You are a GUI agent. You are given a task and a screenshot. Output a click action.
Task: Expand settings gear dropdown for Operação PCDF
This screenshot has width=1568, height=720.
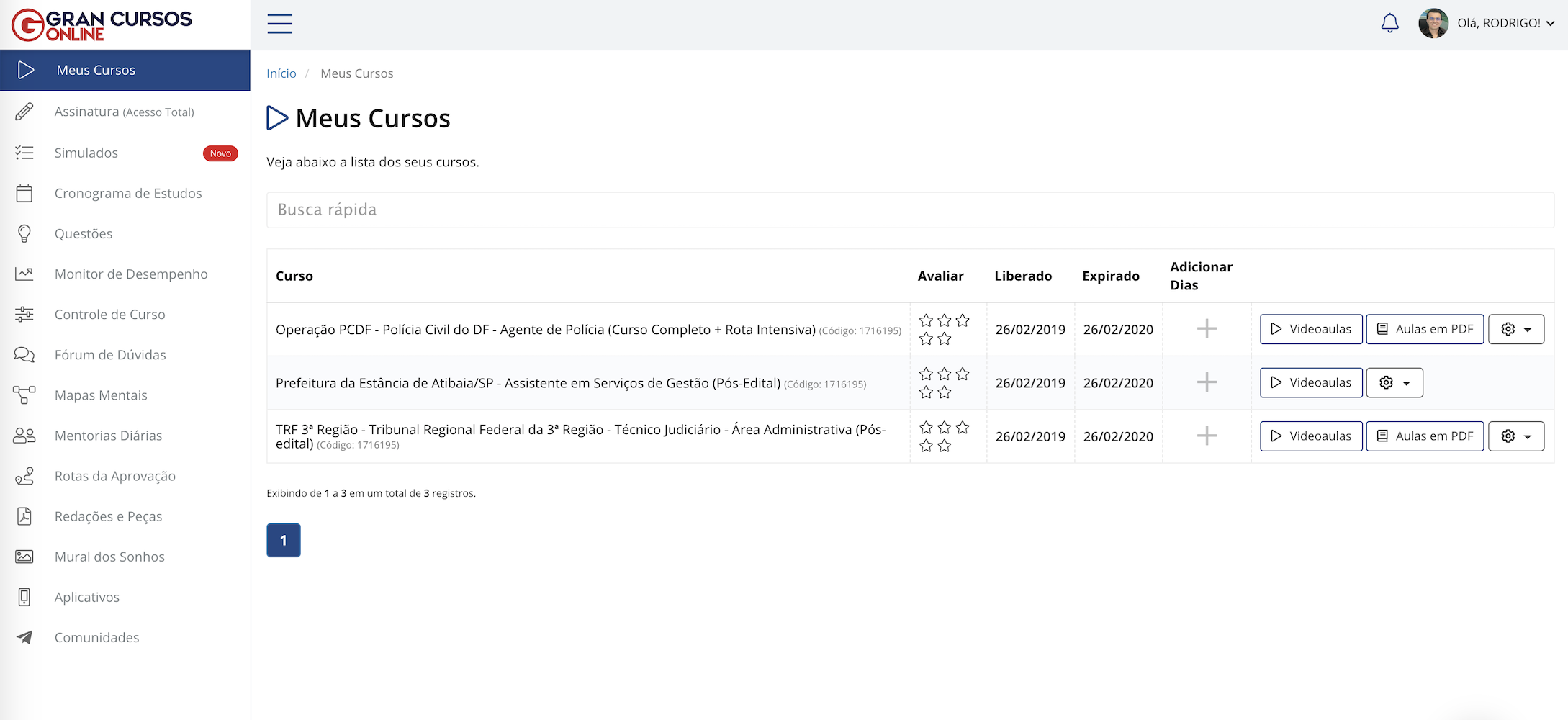(x=1516, y=329)
